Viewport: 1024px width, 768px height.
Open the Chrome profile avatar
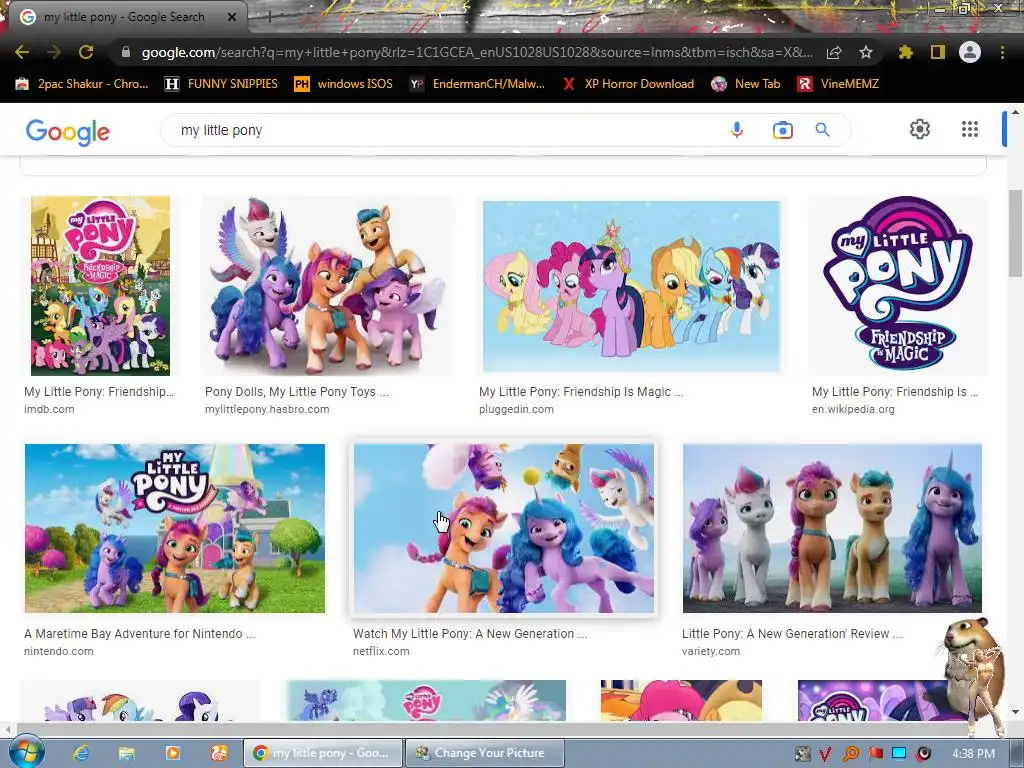point(970,52)
